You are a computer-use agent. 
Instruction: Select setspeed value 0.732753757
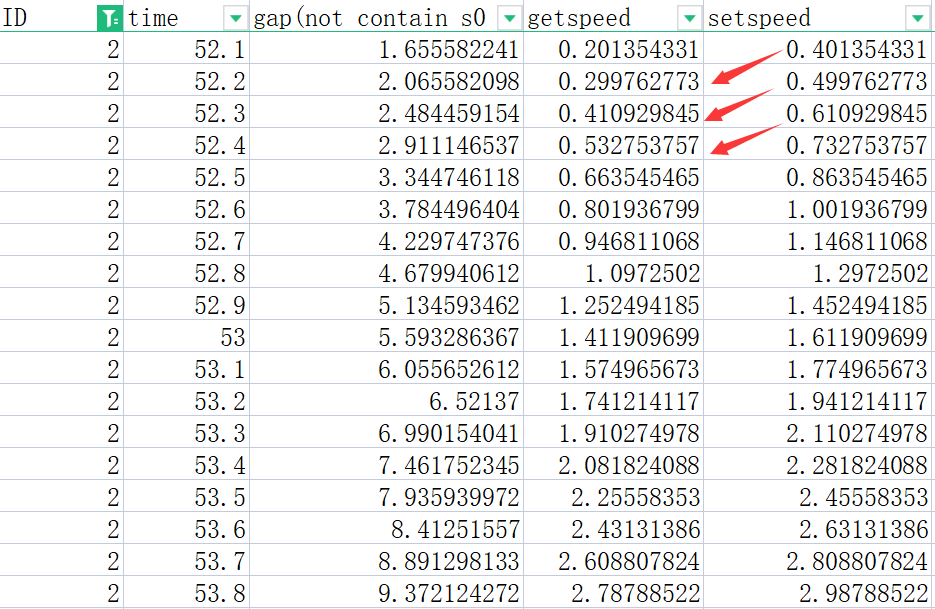[x=817, y=145]
